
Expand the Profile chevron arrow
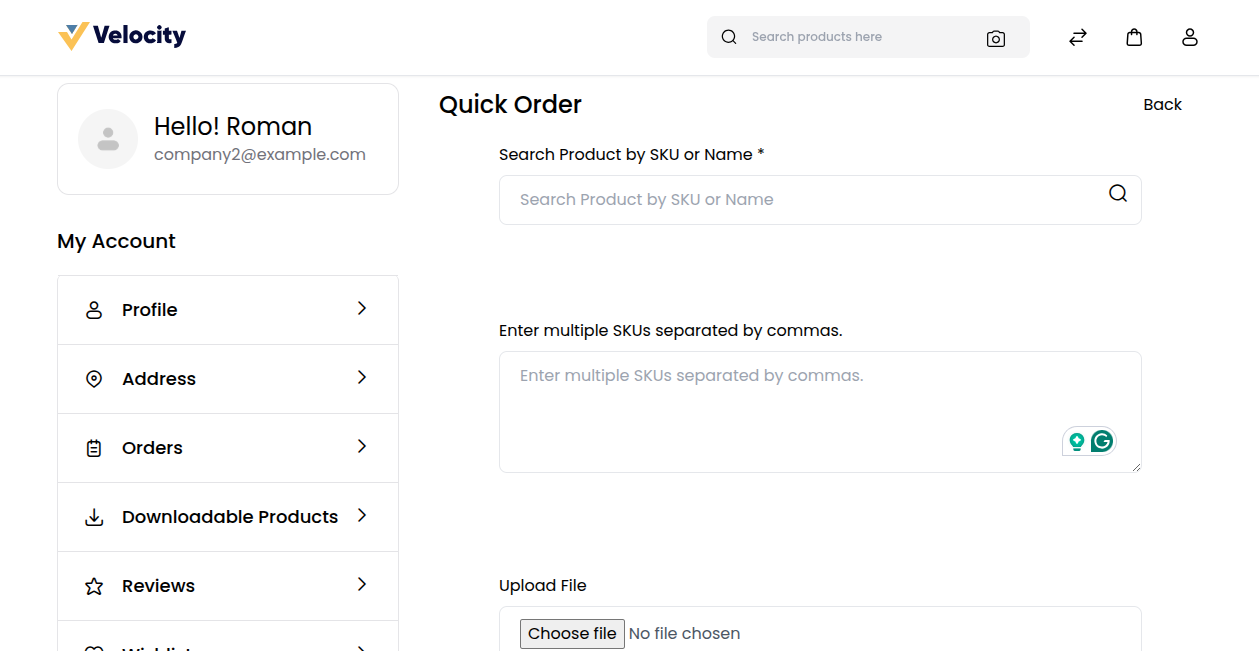point(362,309)
